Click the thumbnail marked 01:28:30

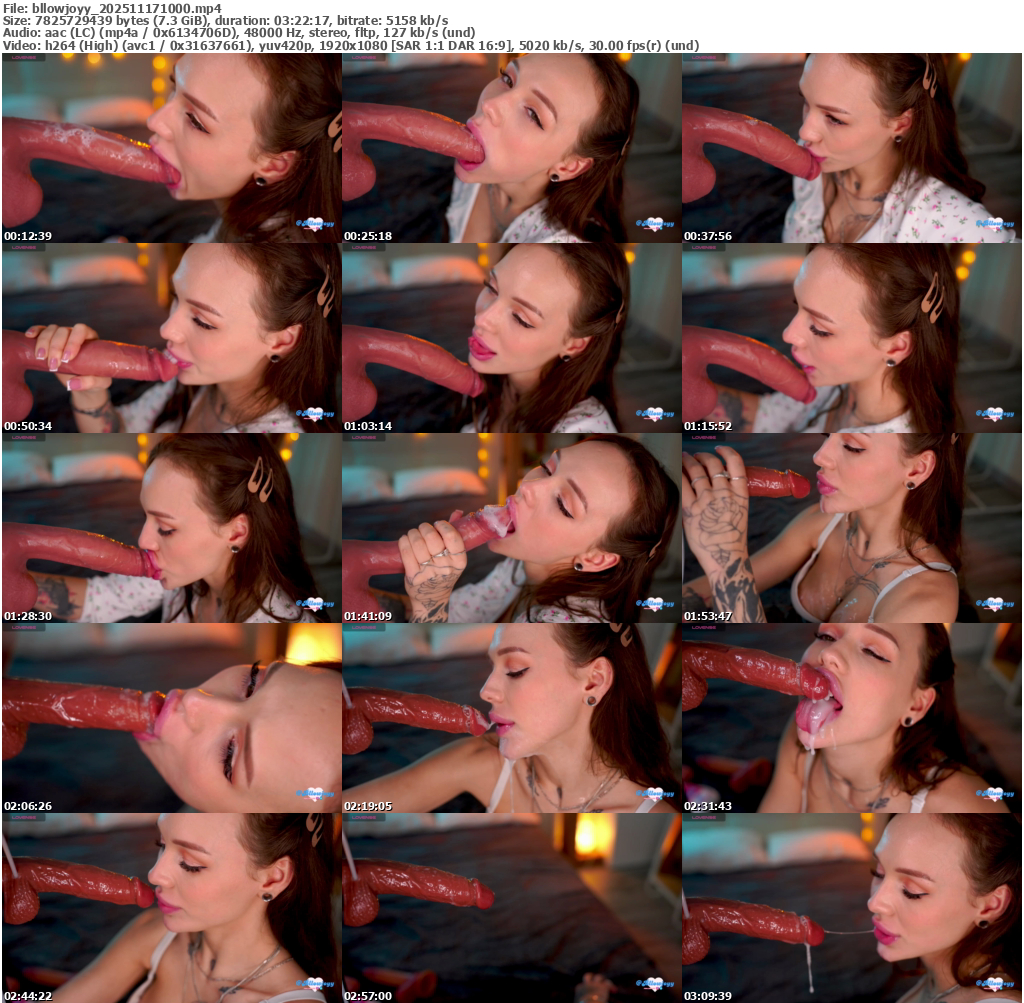click(x=171, y=527)
